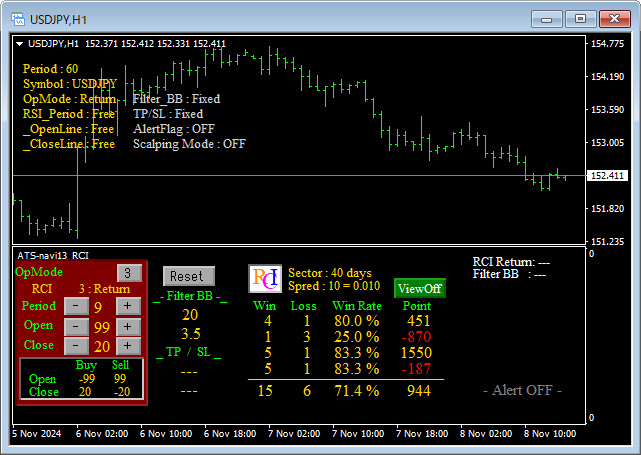Click the current price label 152.411
This screenshot has height=455, width=641.
point(607,176)
